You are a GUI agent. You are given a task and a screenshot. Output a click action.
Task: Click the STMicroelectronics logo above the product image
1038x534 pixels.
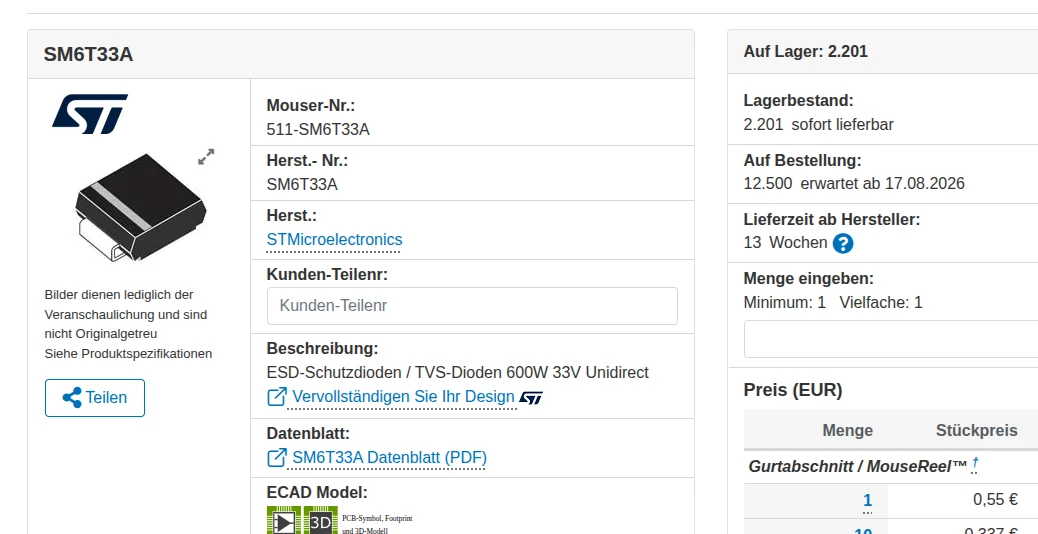89,114
